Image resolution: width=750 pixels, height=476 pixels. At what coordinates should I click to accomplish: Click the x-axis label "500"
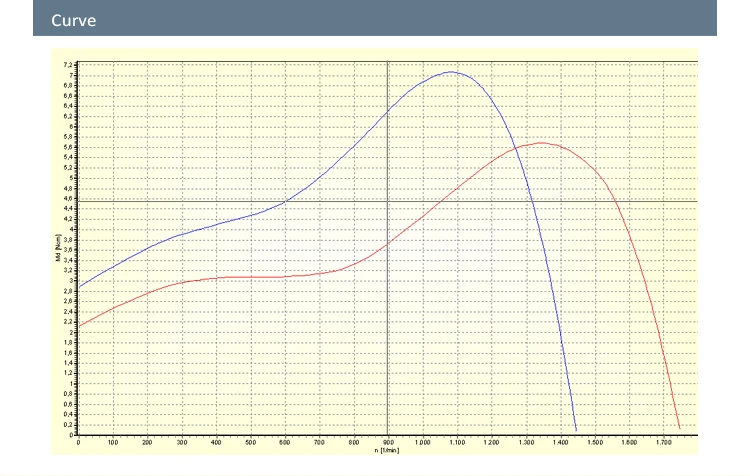[x=251, y=443]
